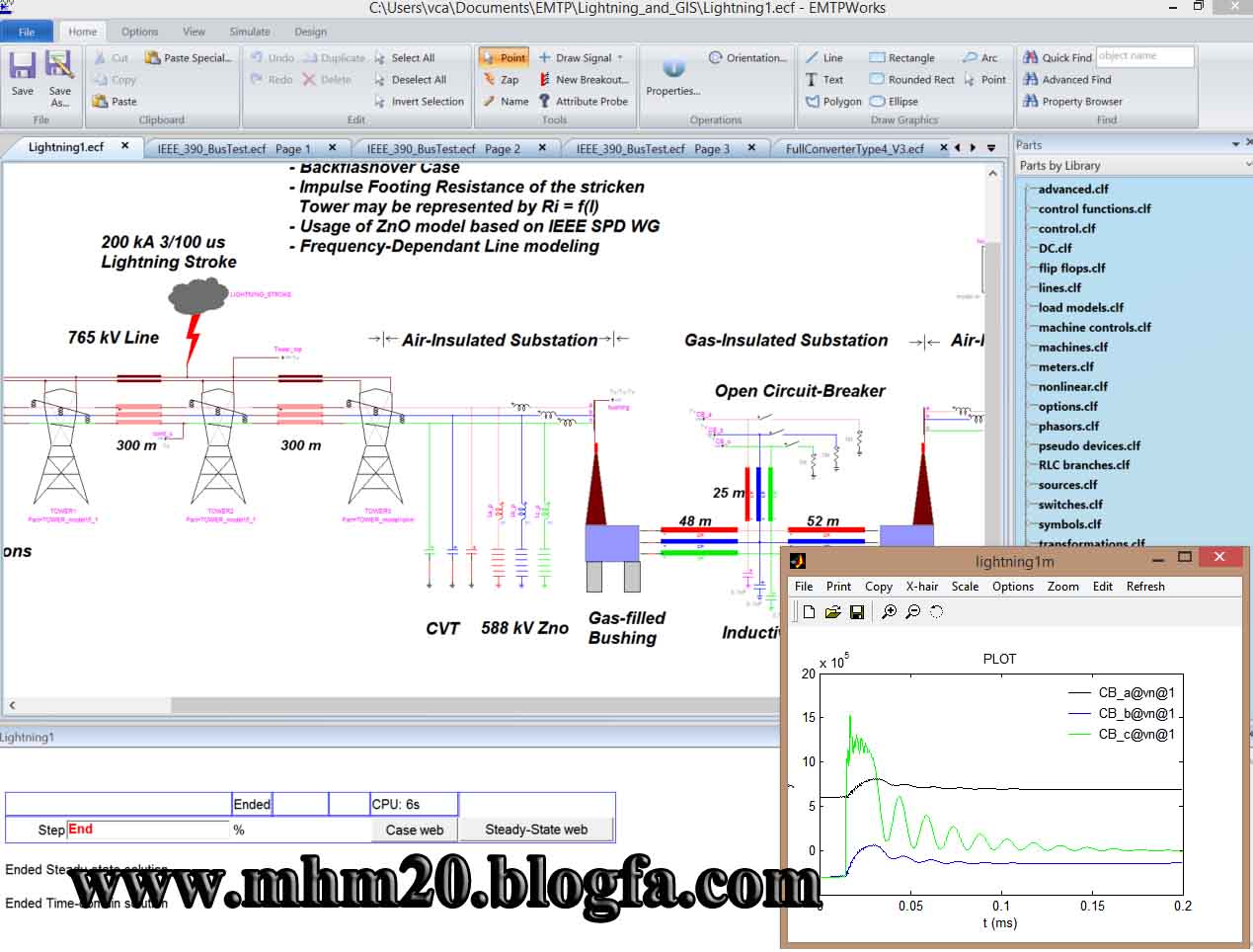Click New Breakout tool icon
This screenshot has height=952, width=1253.
(544, 80)
